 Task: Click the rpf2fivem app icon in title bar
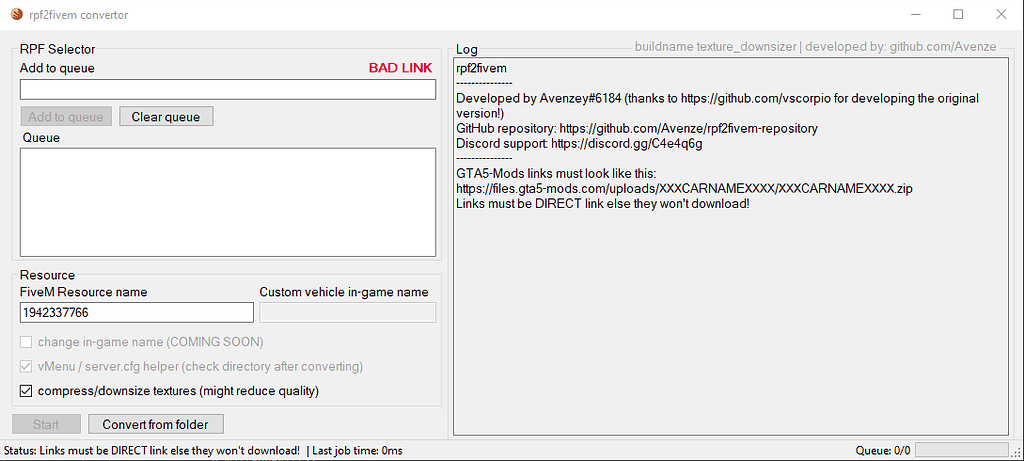click(x=16, y=14)
